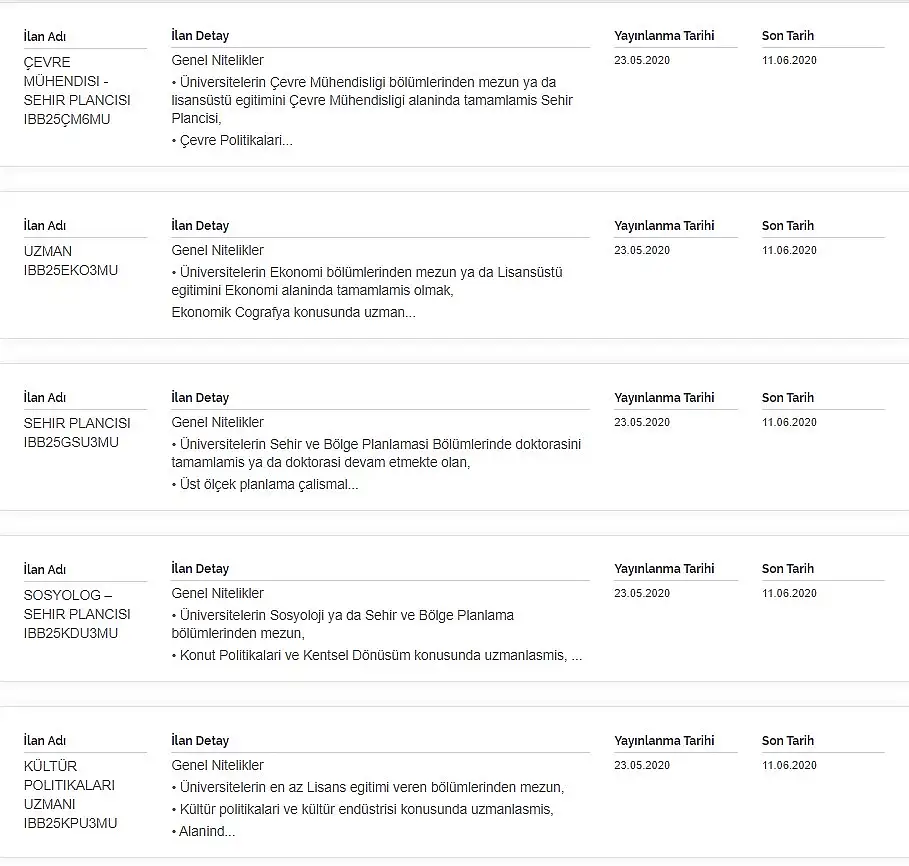Click the Ekonomi bölümlerinden detail text

coord(366,281)
